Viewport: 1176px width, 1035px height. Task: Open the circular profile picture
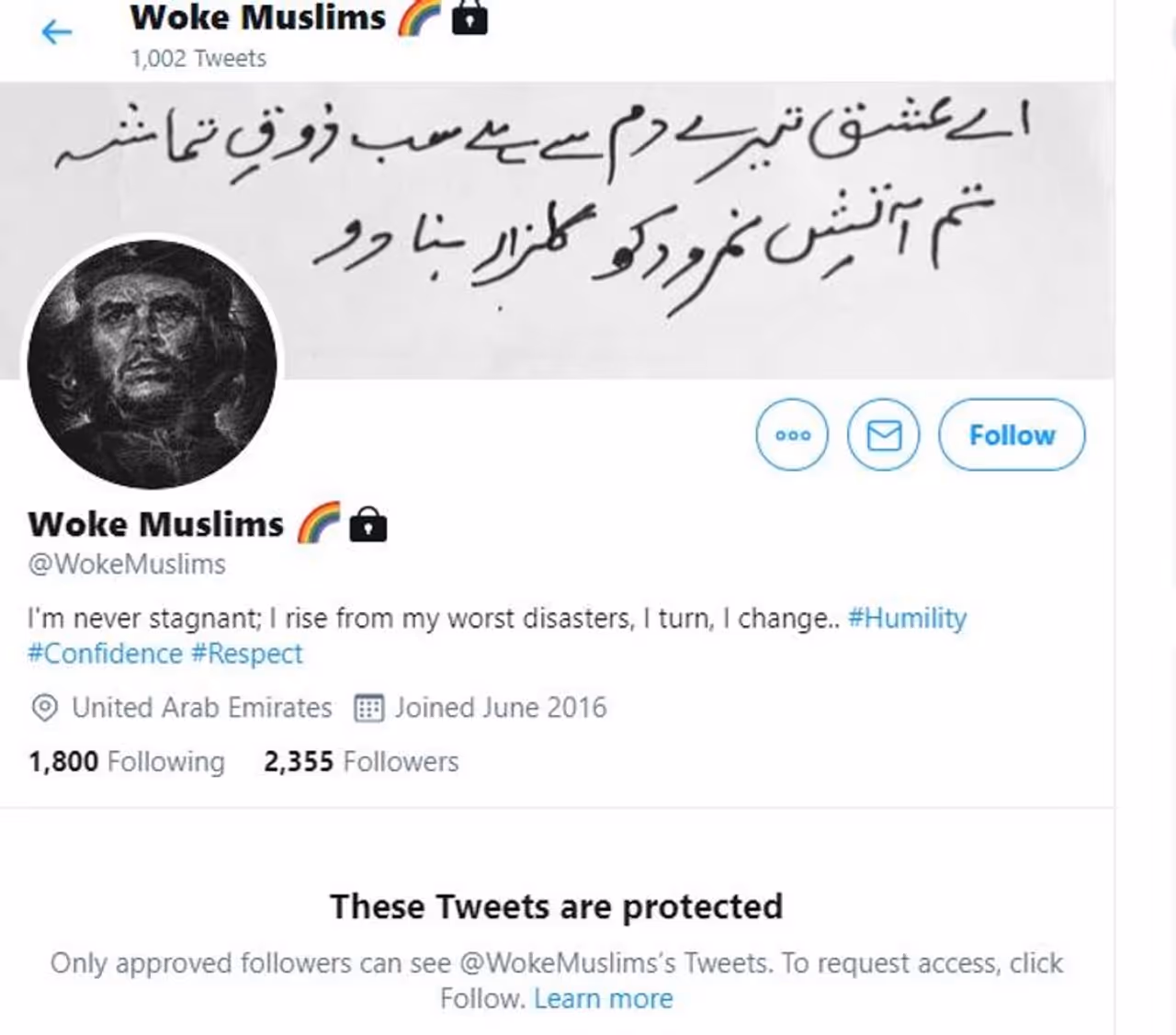[153, 365]
